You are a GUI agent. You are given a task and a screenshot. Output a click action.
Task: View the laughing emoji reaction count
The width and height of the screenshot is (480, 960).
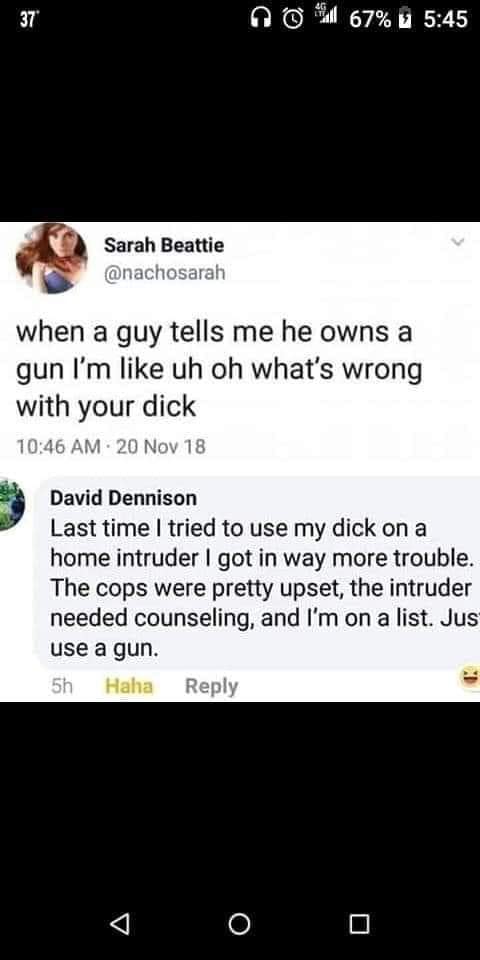coord(470,678)
